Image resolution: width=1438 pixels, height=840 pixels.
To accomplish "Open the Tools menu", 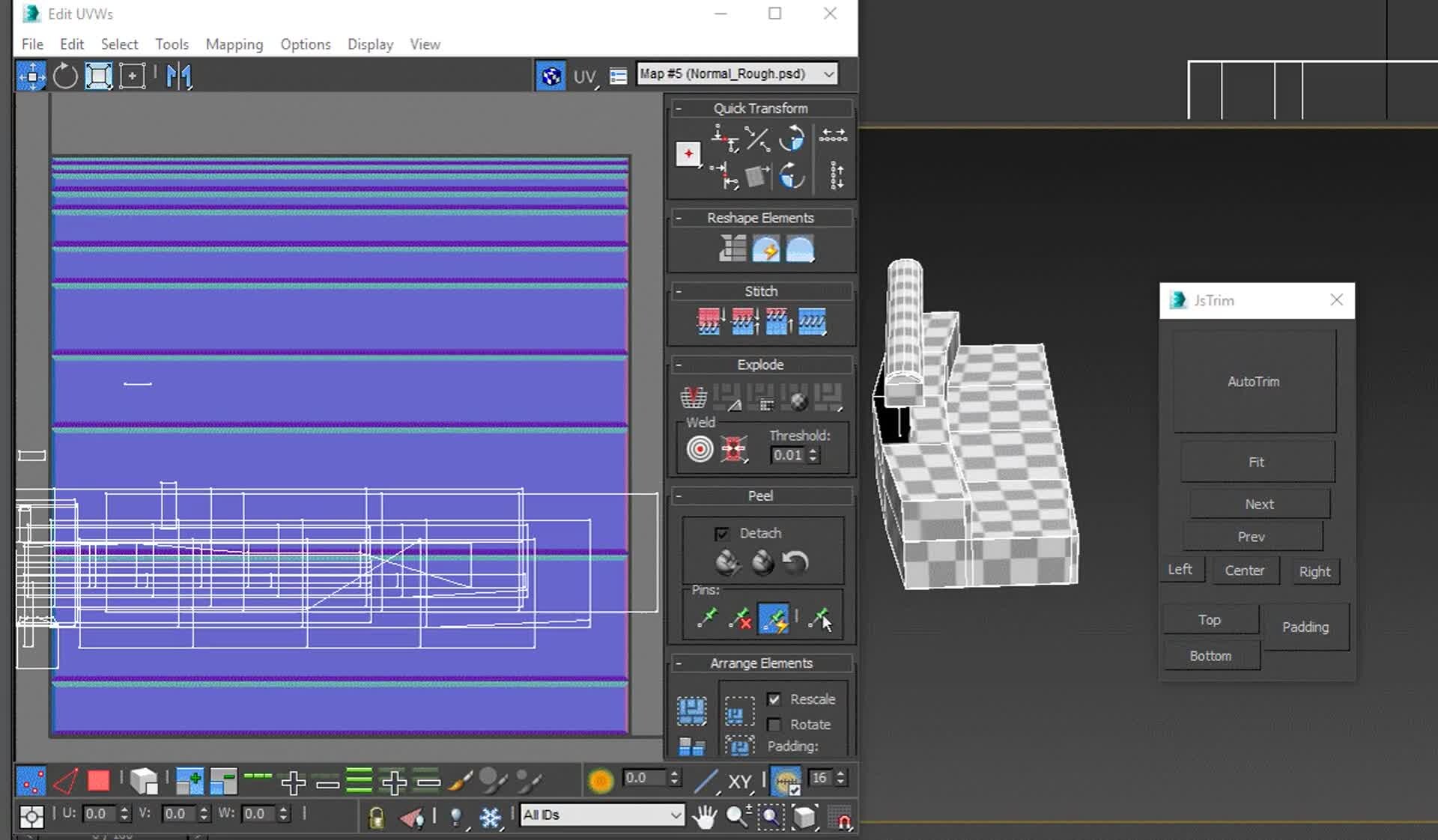I will point(172,44).
